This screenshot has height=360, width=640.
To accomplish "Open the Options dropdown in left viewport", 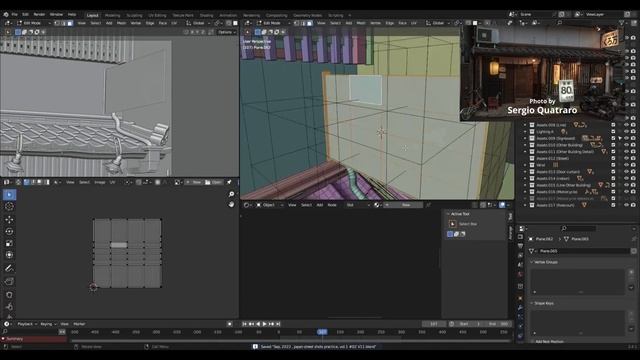I will click(x=227, y=32).
